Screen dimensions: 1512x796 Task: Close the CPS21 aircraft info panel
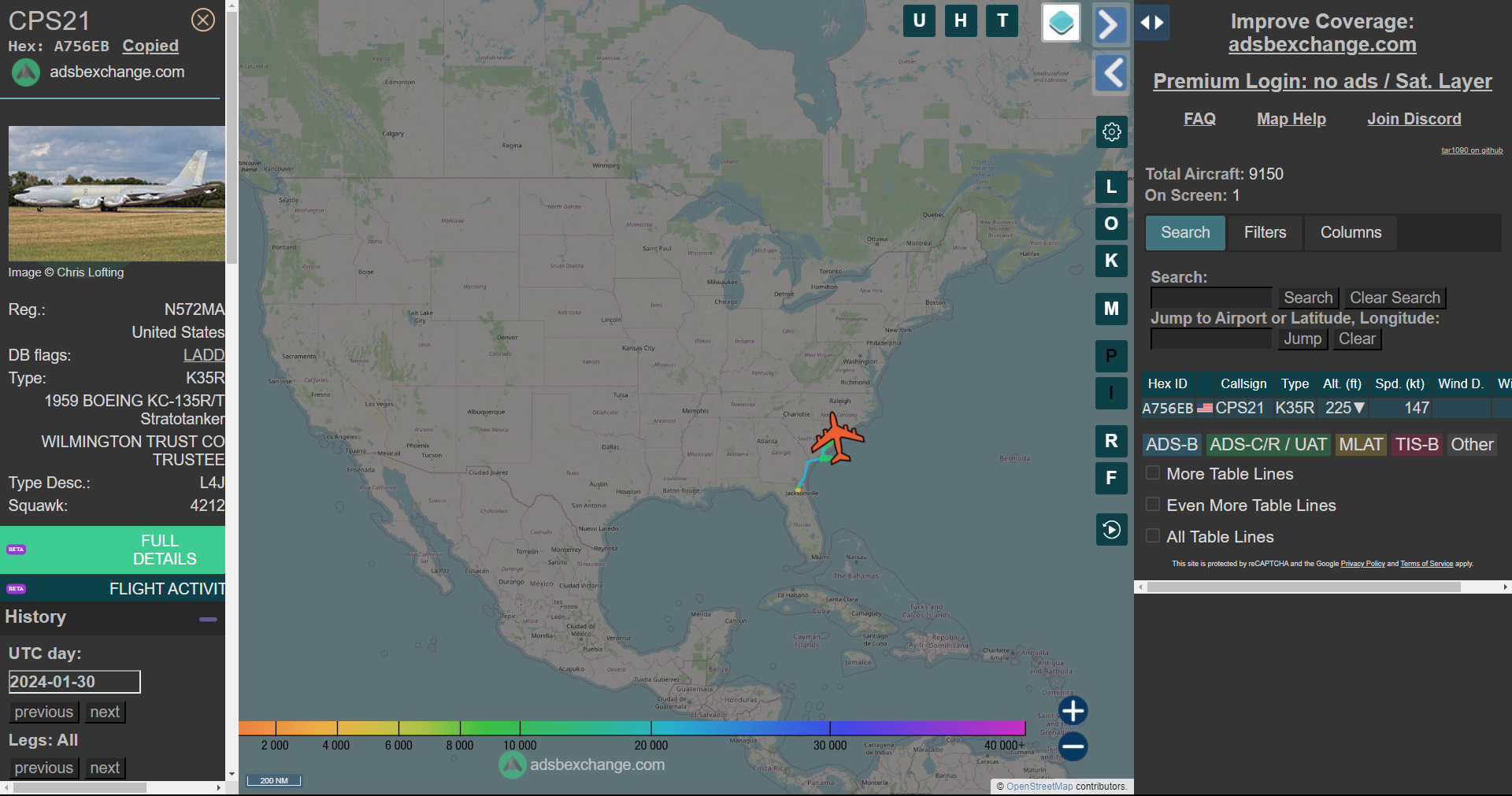point(203,20)
